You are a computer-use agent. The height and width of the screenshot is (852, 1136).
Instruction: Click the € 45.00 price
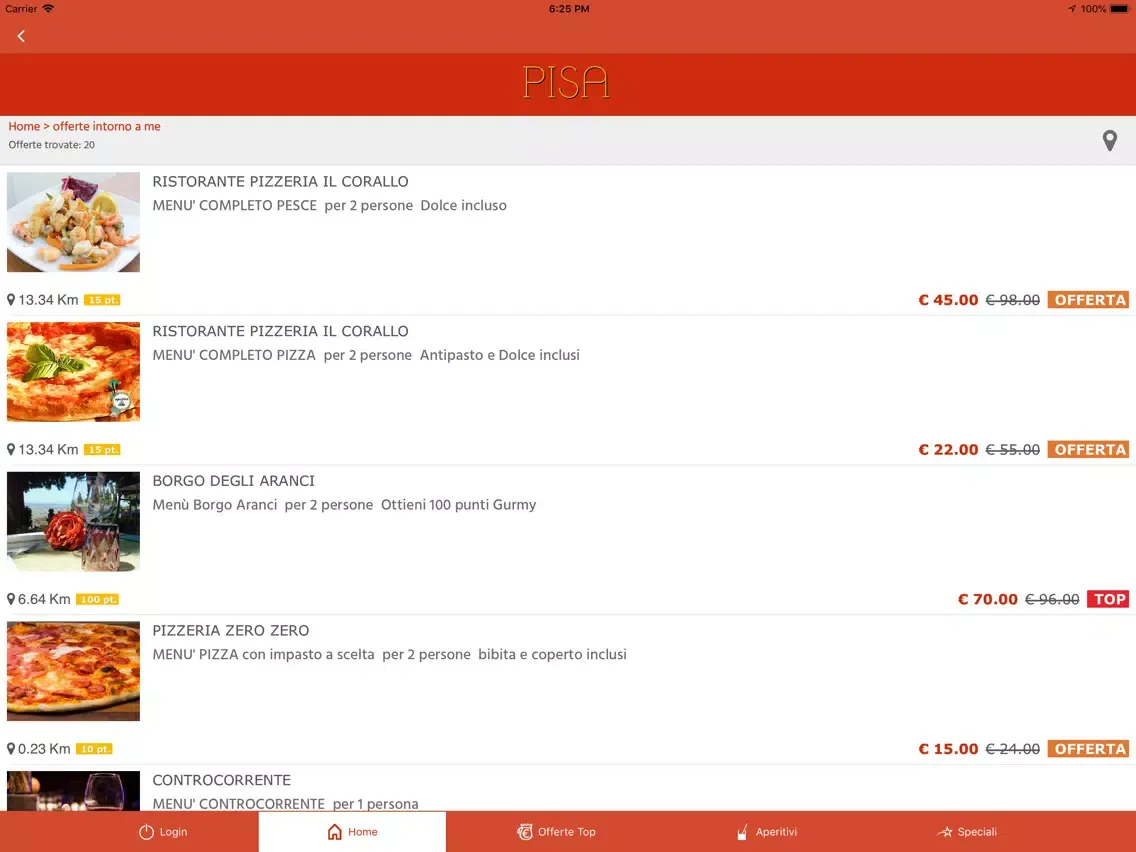click(948, 300)
